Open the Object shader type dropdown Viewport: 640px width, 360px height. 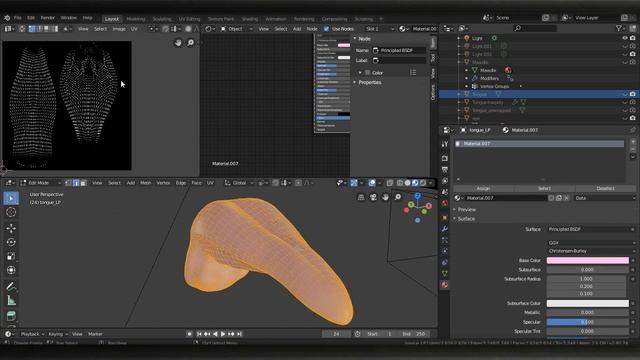[237, 29]
